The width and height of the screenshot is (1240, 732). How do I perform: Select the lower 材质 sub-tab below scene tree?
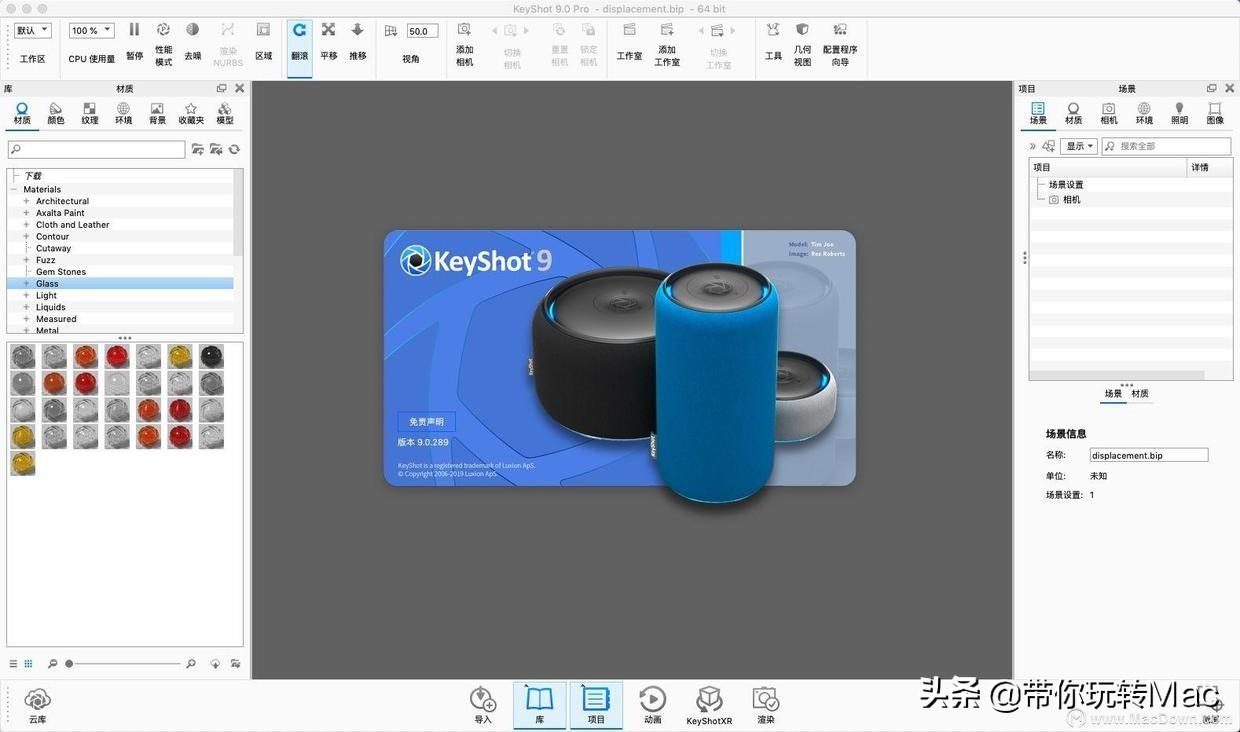[1140, 394]
